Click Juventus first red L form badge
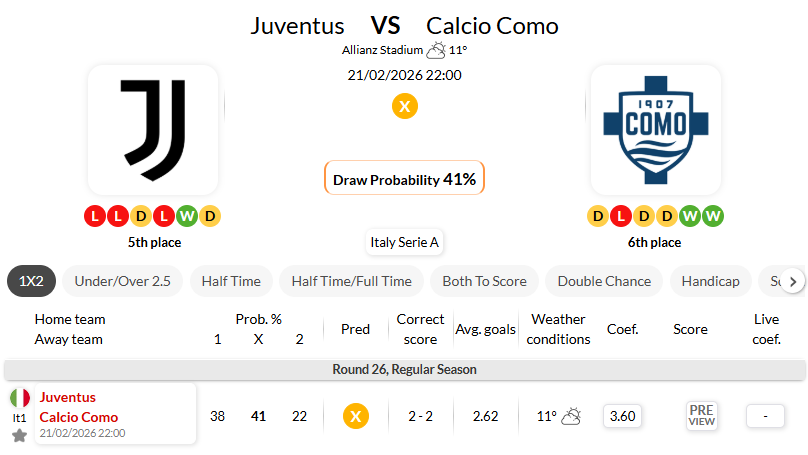808x455 pixels. tap(94, 215)
